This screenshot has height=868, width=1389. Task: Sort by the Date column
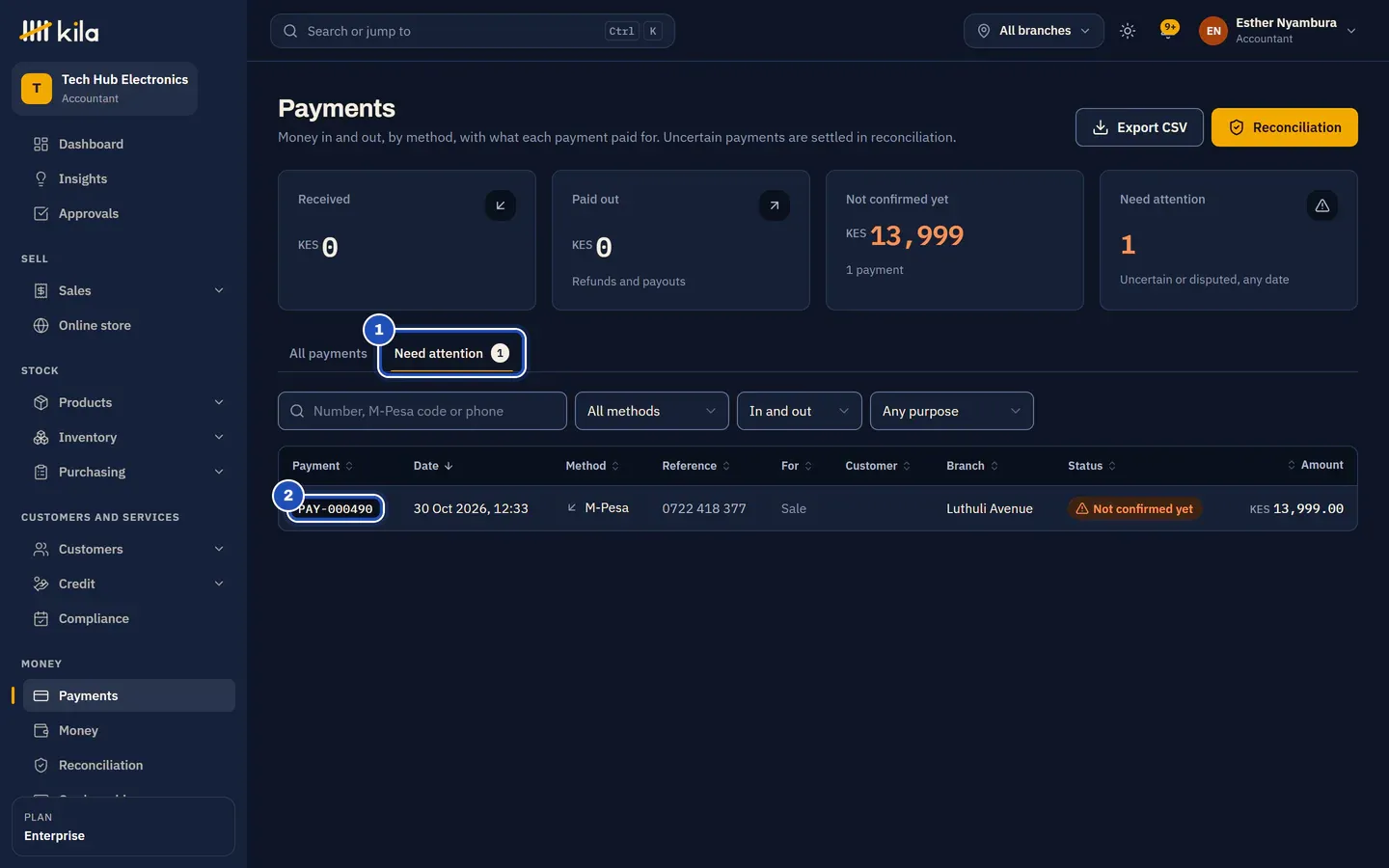(433, 466)
